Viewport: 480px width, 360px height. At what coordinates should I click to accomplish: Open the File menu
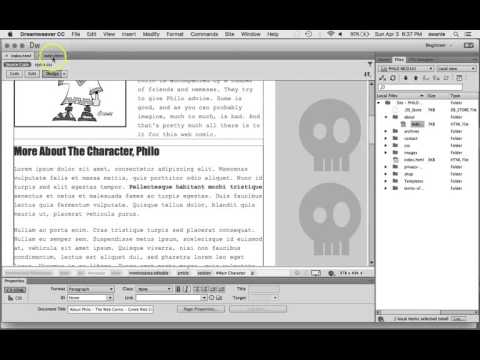[x=76, y=34]
